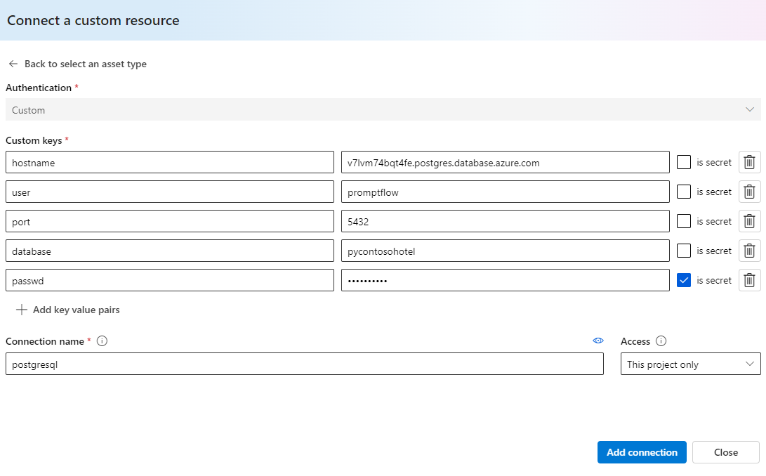Click the Connect a custom resource heading
Image resolution: width=766 pixels, height=476 pixels.
[93, 21]
